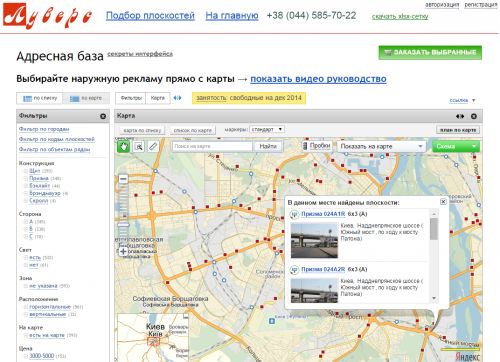This screenshot has width=500, height=362.
Task: Zoom out with the map minus button
Action: (123, 179)
